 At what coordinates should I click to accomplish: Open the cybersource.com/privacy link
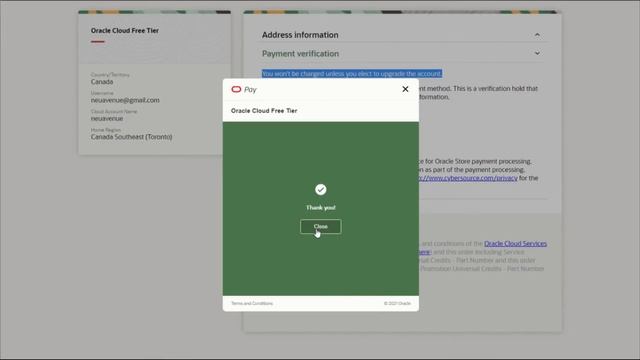pyautogui.click(x=468, y=178)
